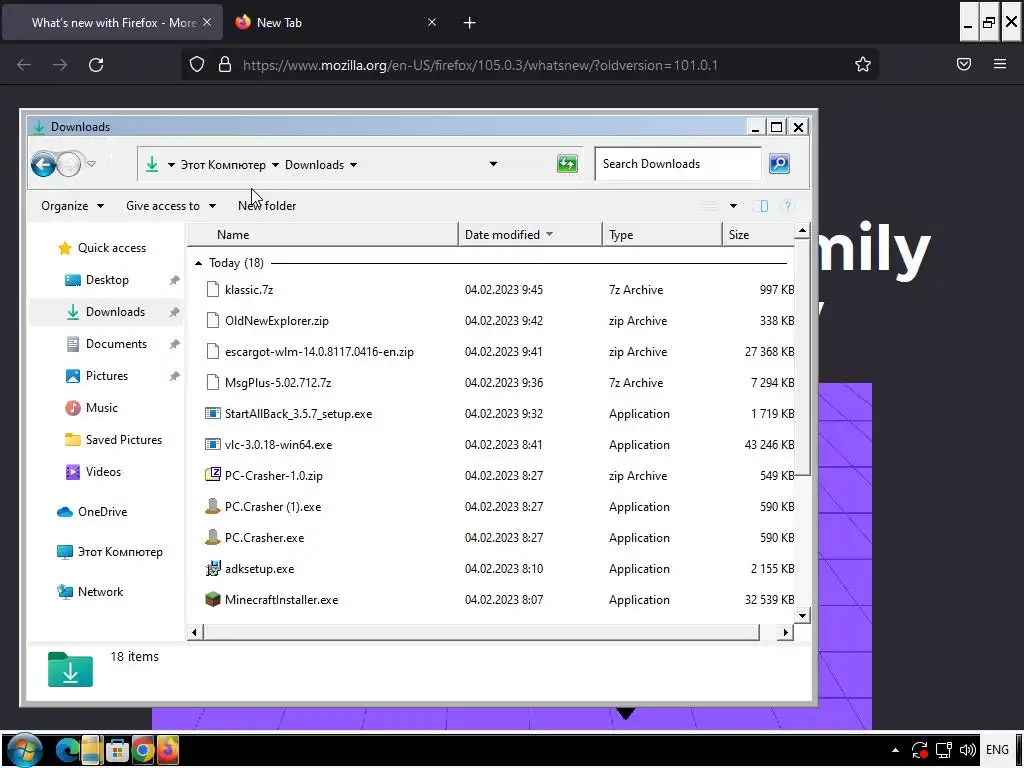Sort by the Size column header
The image size is (1024, 768).
[758, 234]
